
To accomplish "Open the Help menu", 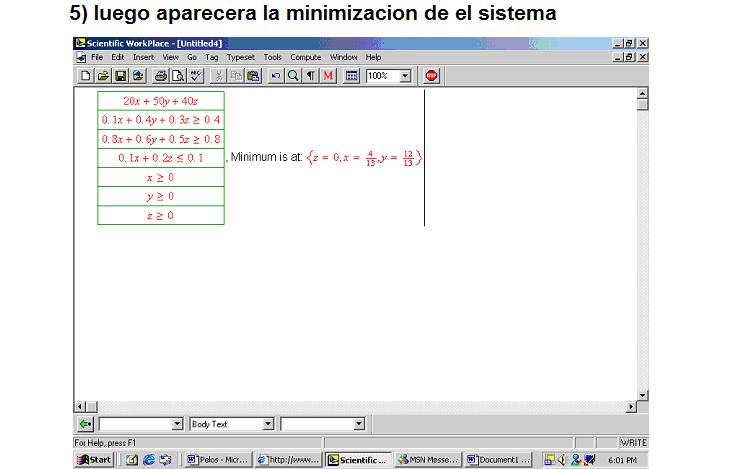I will tap(373, 57).
